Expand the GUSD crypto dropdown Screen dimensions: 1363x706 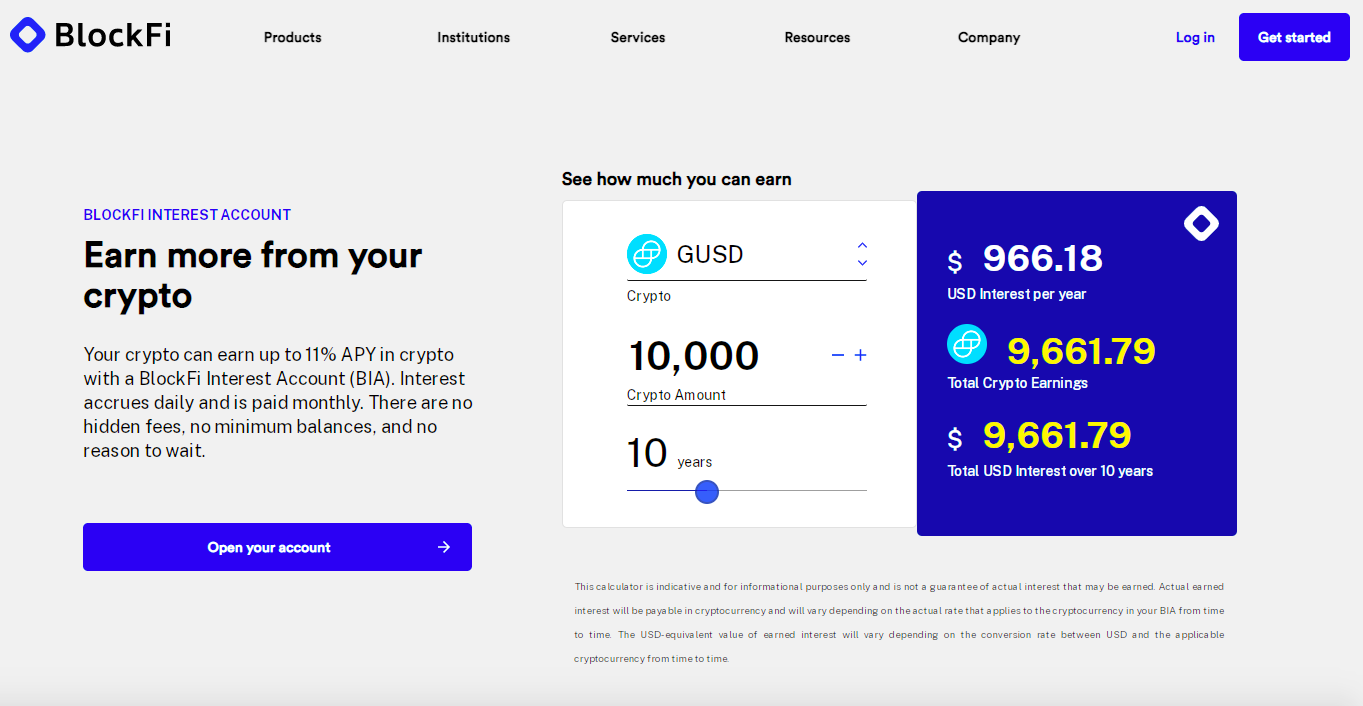[x=747, y=254]
